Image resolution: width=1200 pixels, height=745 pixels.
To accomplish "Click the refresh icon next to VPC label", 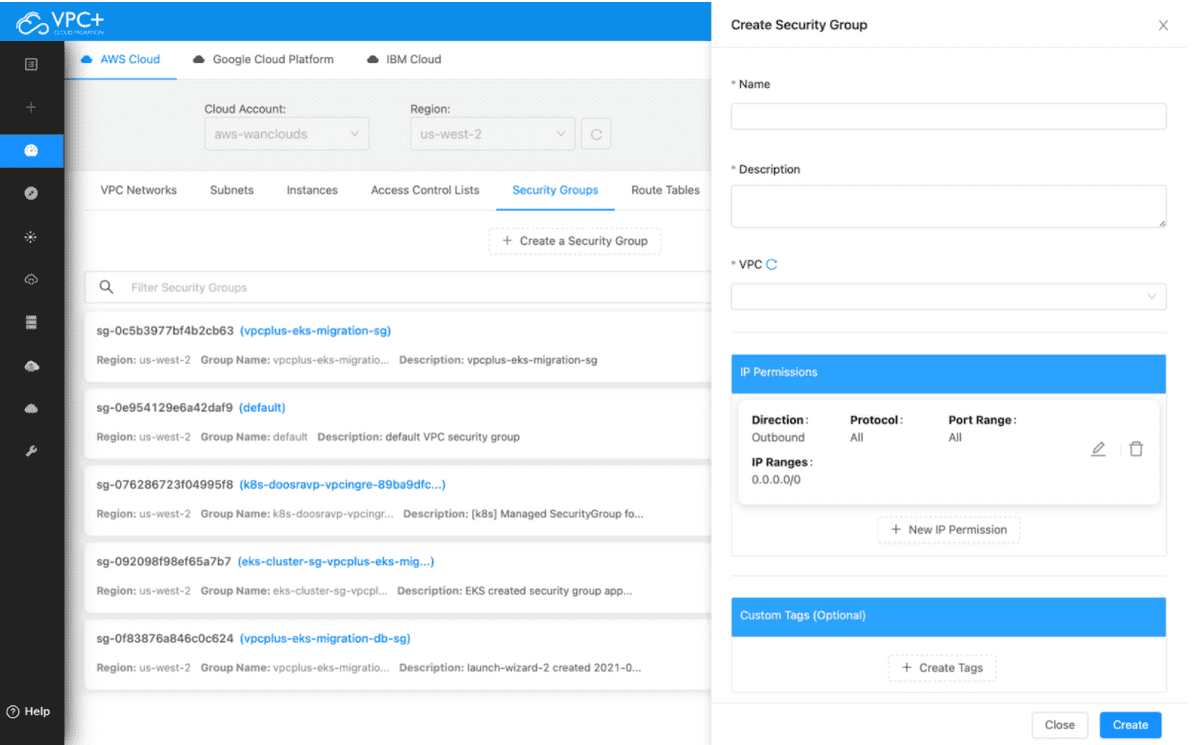I will click(x=771, y=265).
